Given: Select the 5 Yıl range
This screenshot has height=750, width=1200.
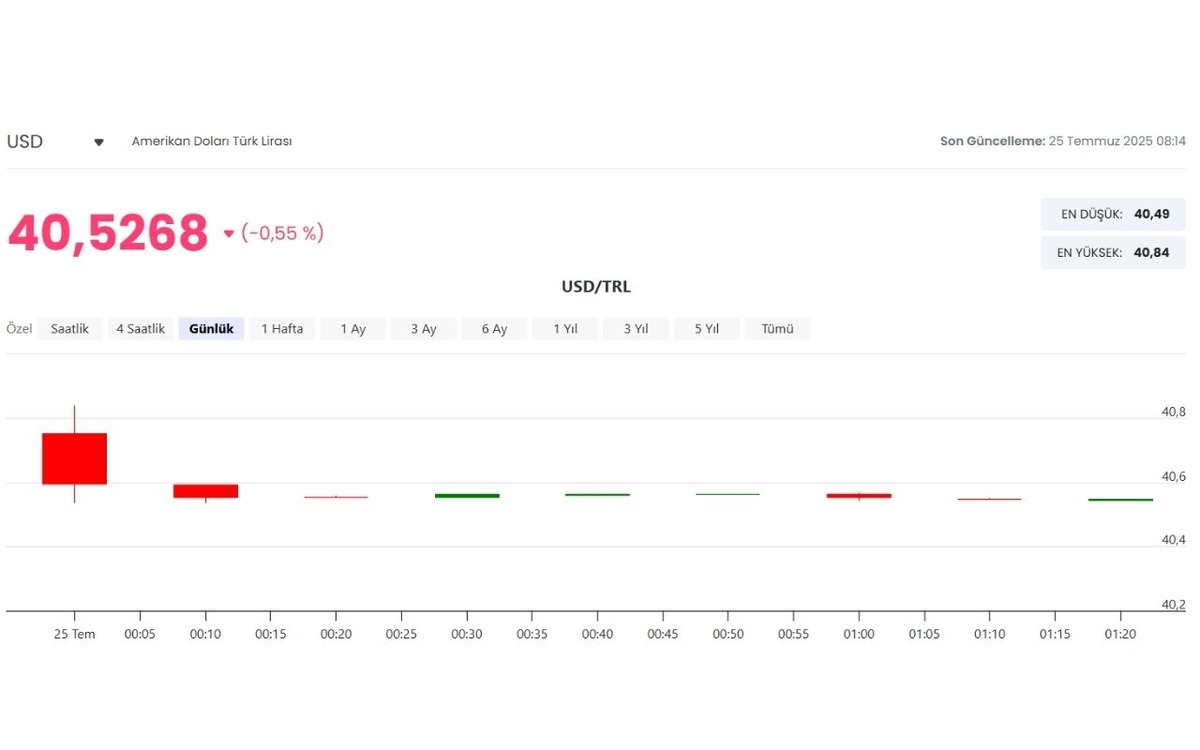Looking at the screenshot, I should (707, 329).
